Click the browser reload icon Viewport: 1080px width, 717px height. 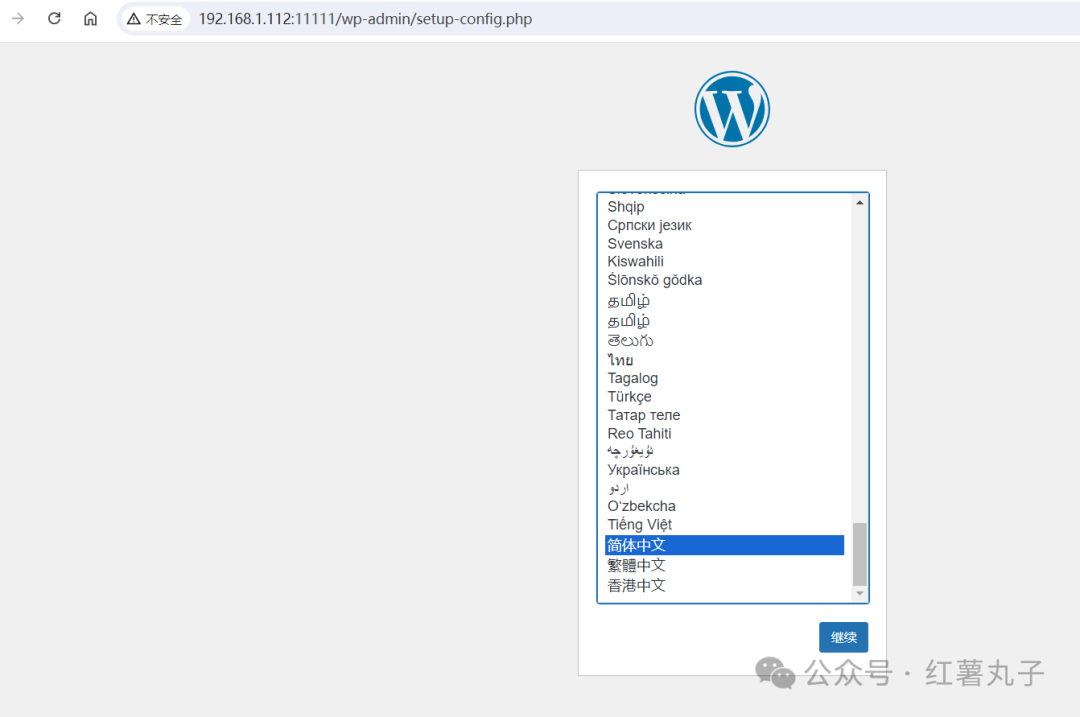click(x=54, y=19)
